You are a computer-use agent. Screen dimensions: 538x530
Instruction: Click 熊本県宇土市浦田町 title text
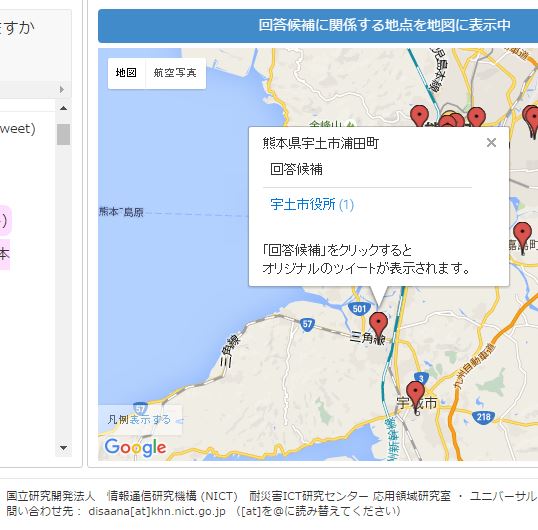click(320, 143)
